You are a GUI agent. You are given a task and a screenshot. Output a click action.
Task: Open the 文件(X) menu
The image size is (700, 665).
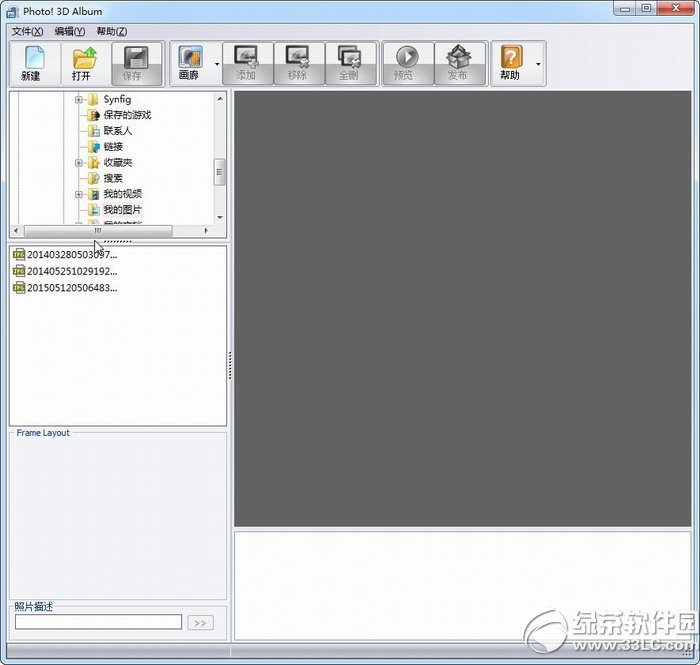click(27, 31)
